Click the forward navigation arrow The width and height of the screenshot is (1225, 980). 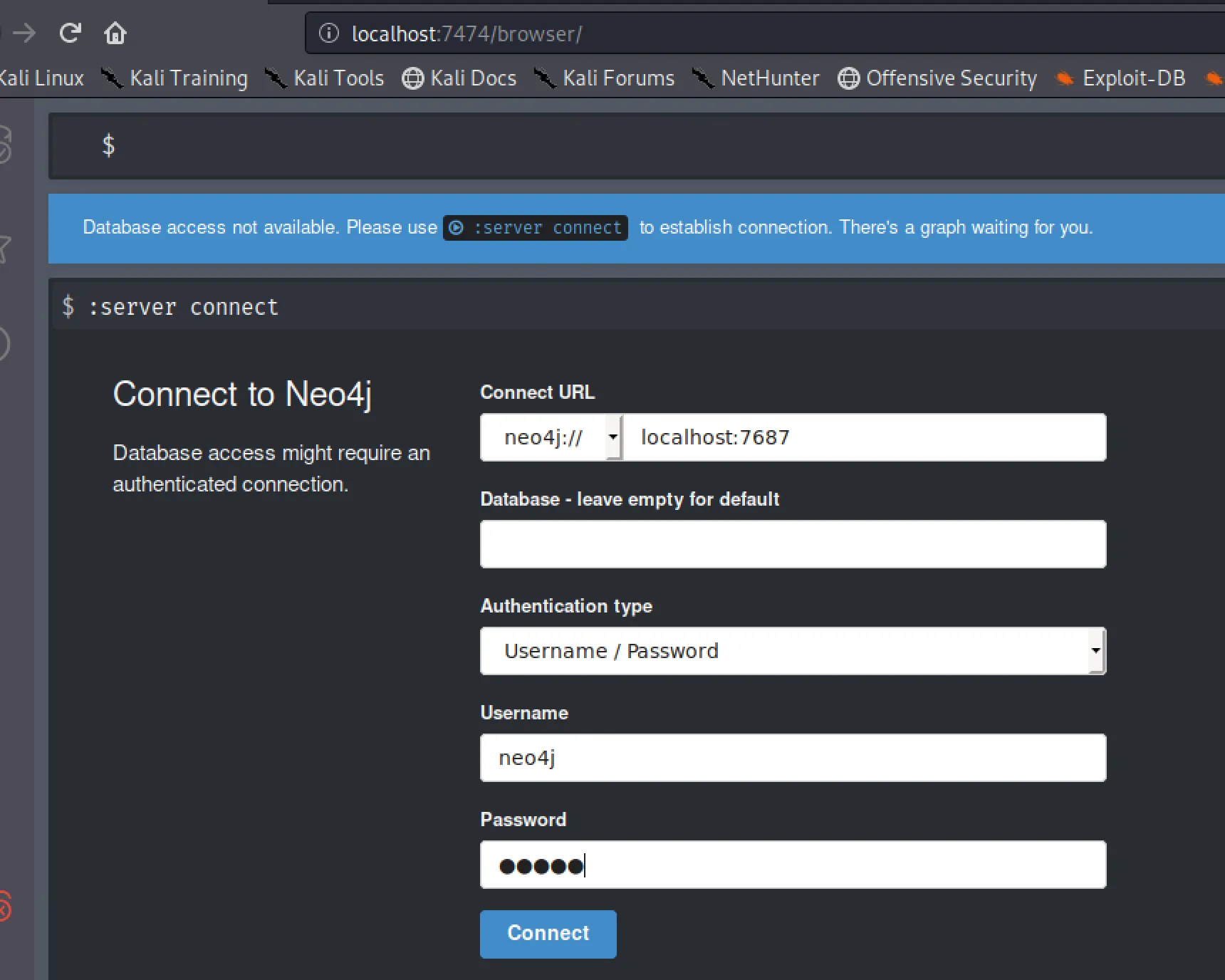tap(25, 33)
